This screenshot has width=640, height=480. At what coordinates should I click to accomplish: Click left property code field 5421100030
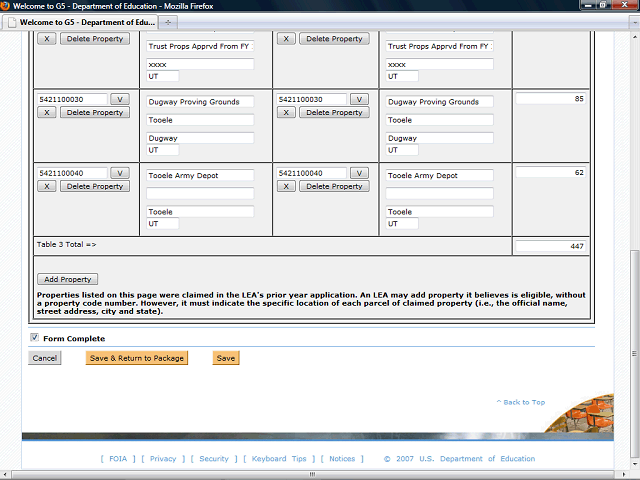tap(72, 99)
